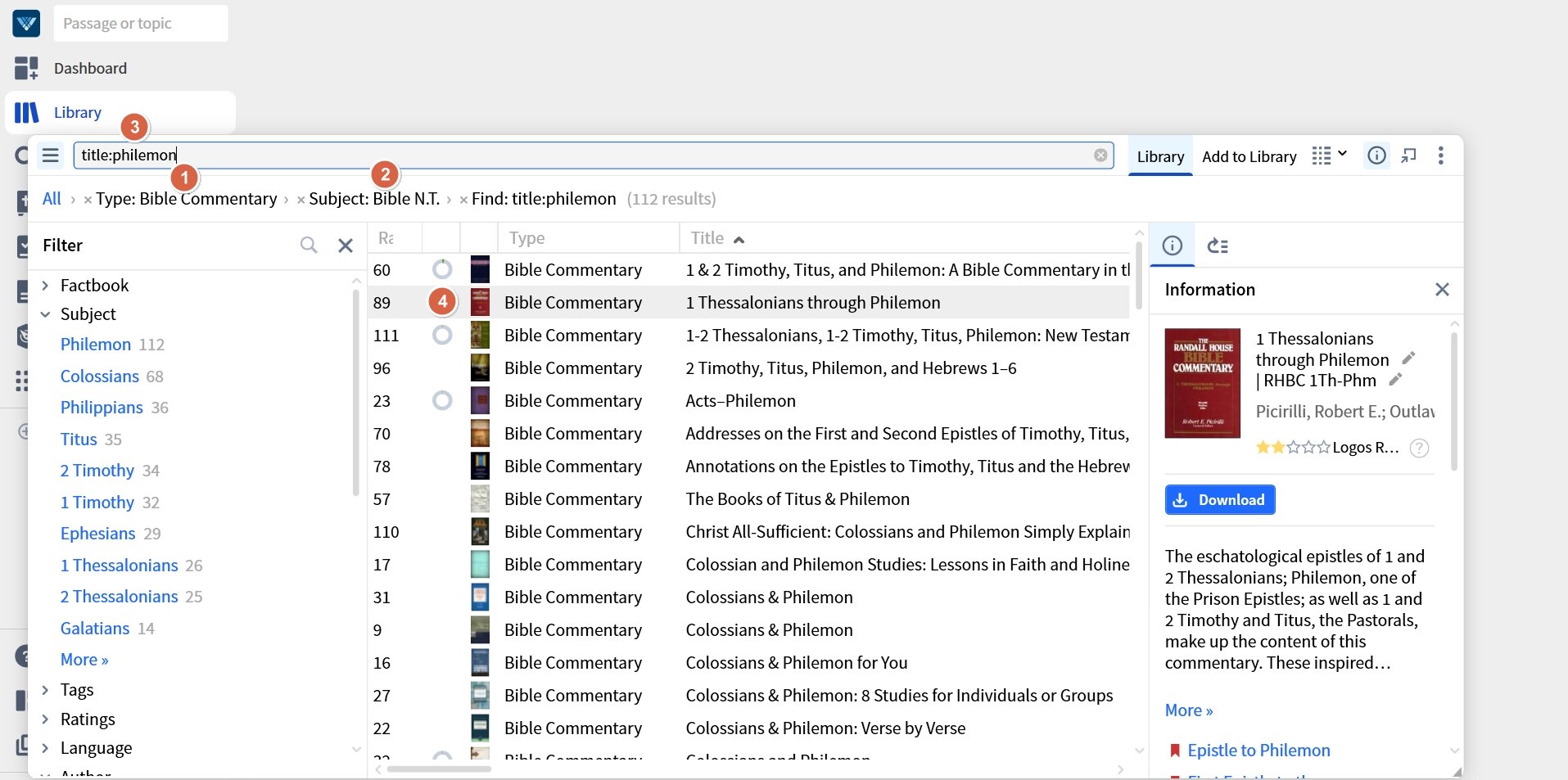Filter by subject Philemon
The width and height of the screenshot is (1568, 780).
(96, 345)
